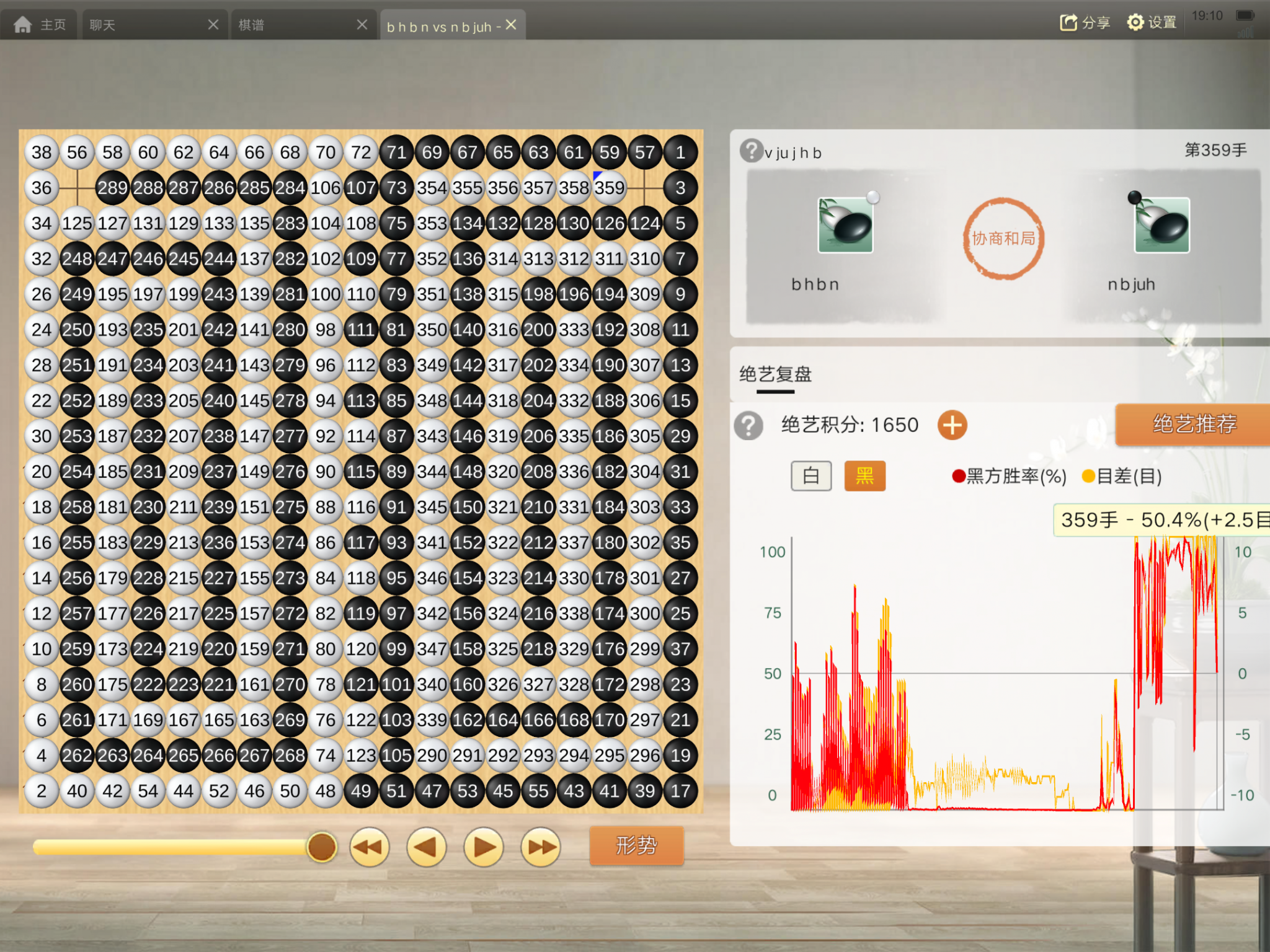This screenshot has height=952, width=1270.
Task: Click the last move stone 359
Action: (610, 188)
